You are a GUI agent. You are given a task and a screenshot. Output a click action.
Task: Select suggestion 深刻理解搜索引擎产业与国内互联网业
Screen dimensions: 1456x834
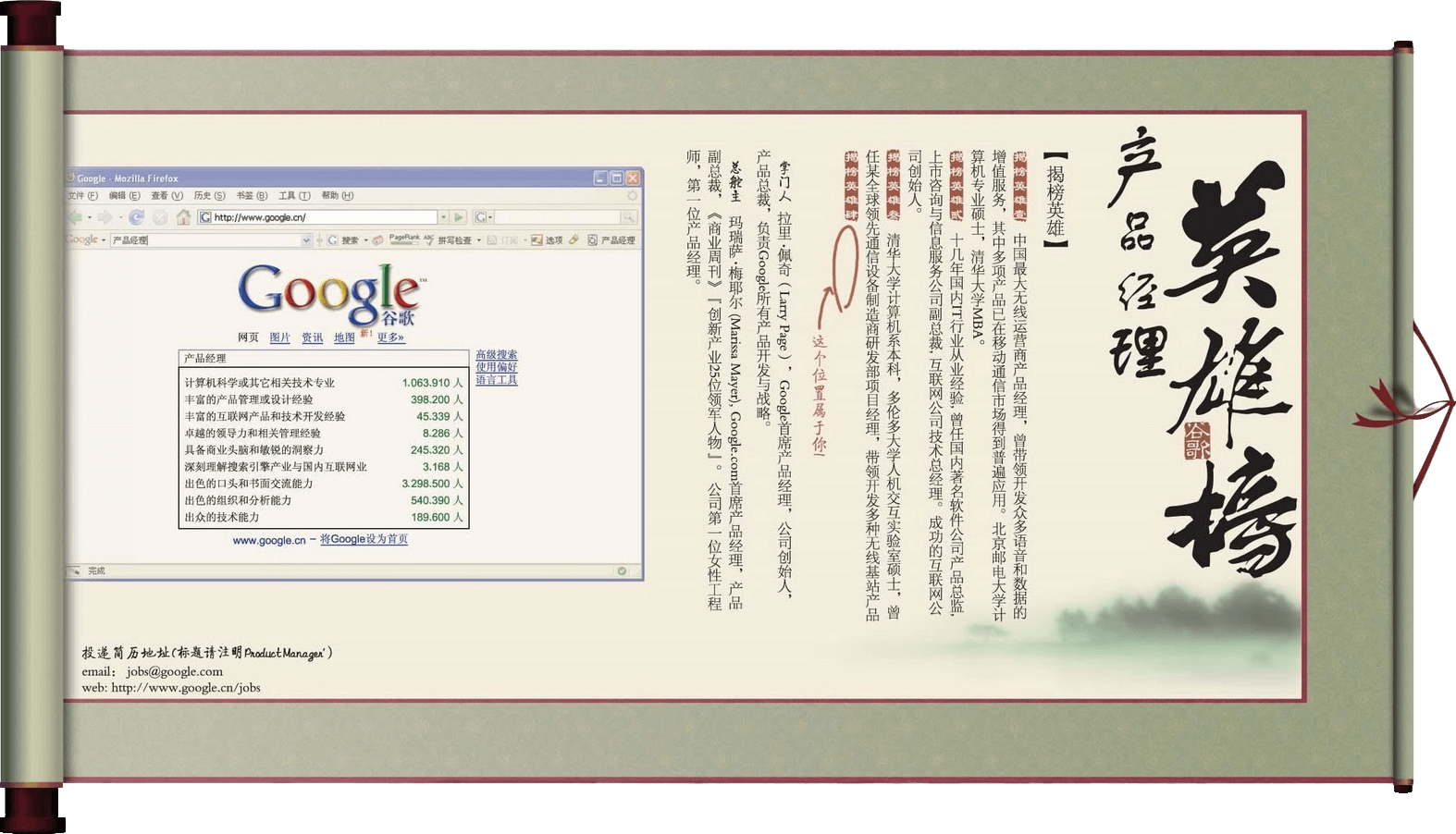click(x=324, y=467)
